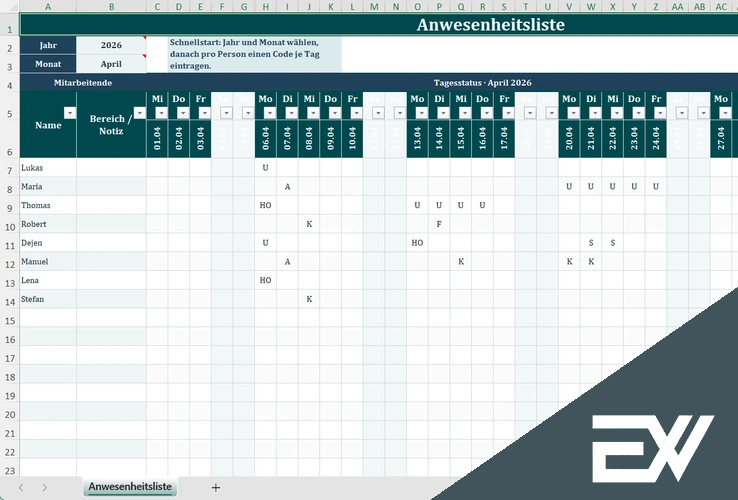Click Robert's F entry on 14.04
The height and width of the screenshot is (500, 738).
point(438,224)
